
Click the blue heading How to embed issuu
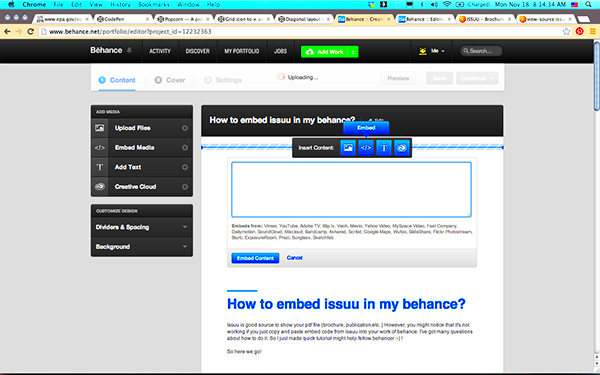click(346, 304)
